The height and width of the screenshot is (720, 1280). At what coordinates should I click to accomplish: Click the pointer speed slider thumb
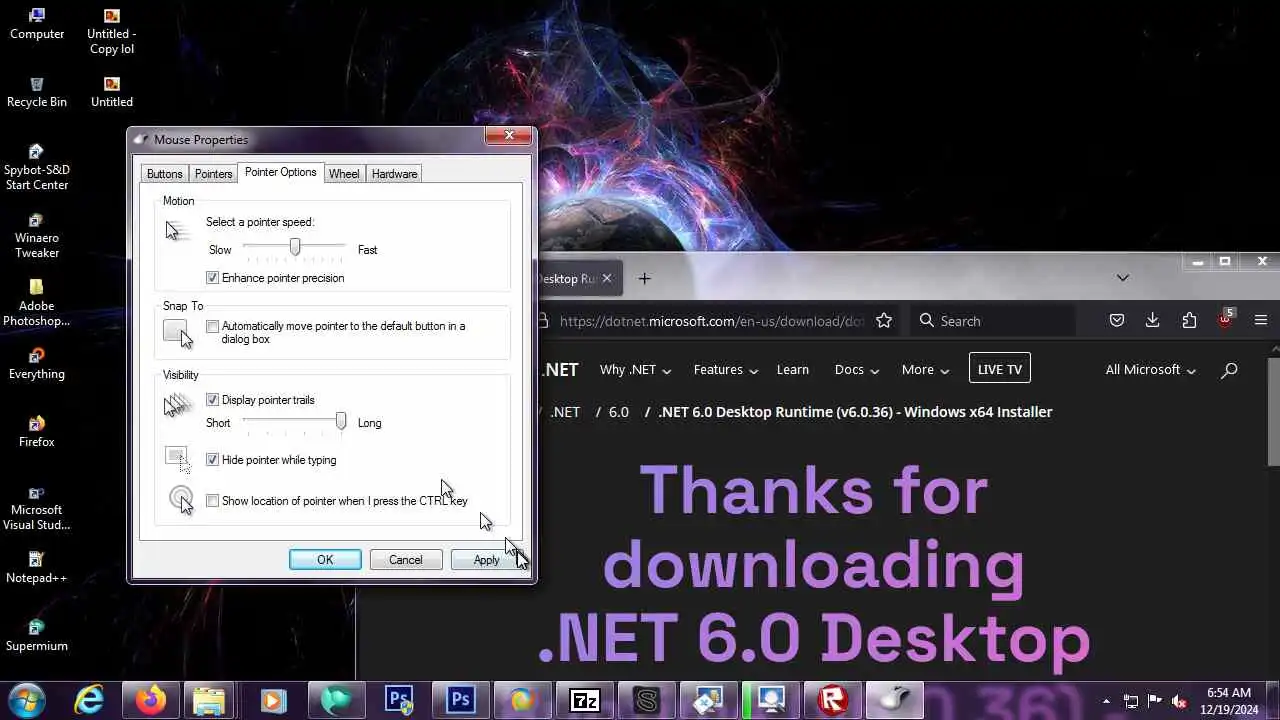294,246
